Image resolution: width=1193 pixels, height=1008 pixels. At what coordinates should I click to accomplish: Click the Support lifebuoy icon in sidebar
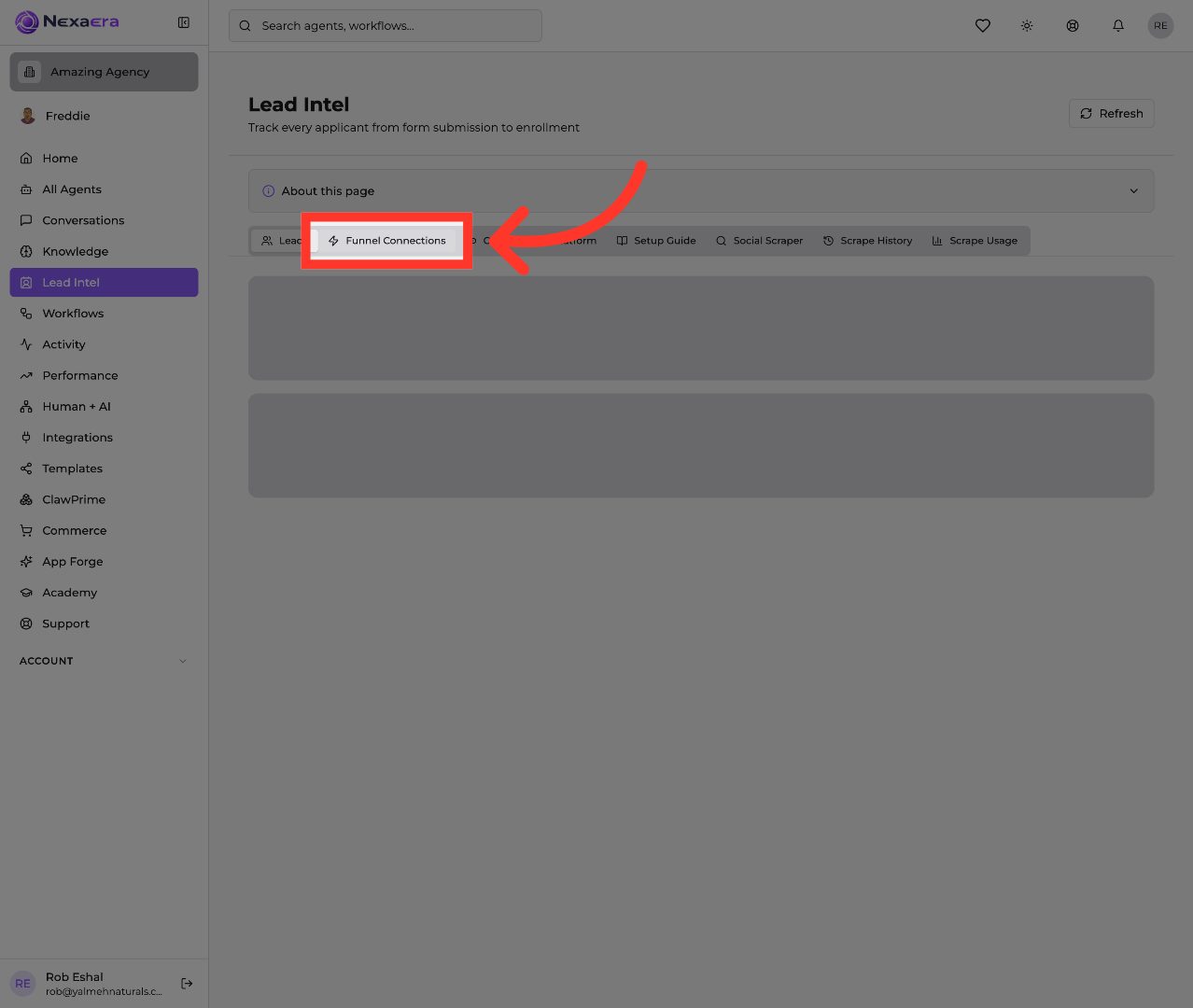click(26, 623)
